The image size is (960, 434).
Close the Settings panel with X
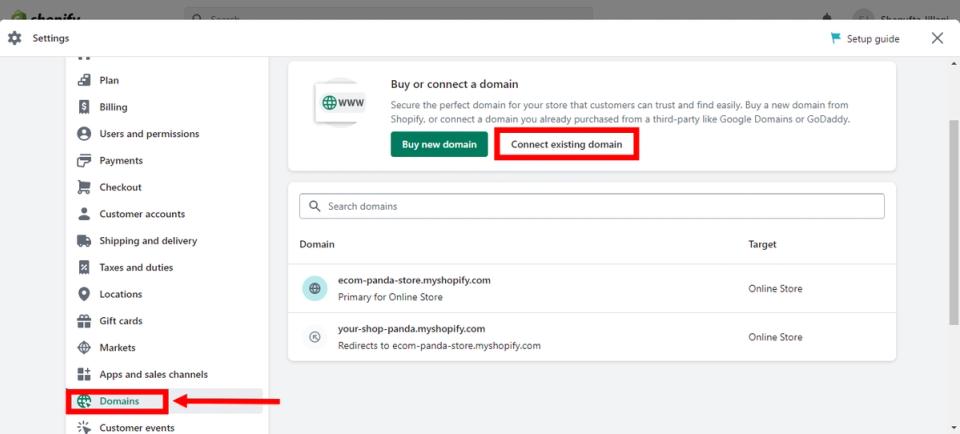937,39
